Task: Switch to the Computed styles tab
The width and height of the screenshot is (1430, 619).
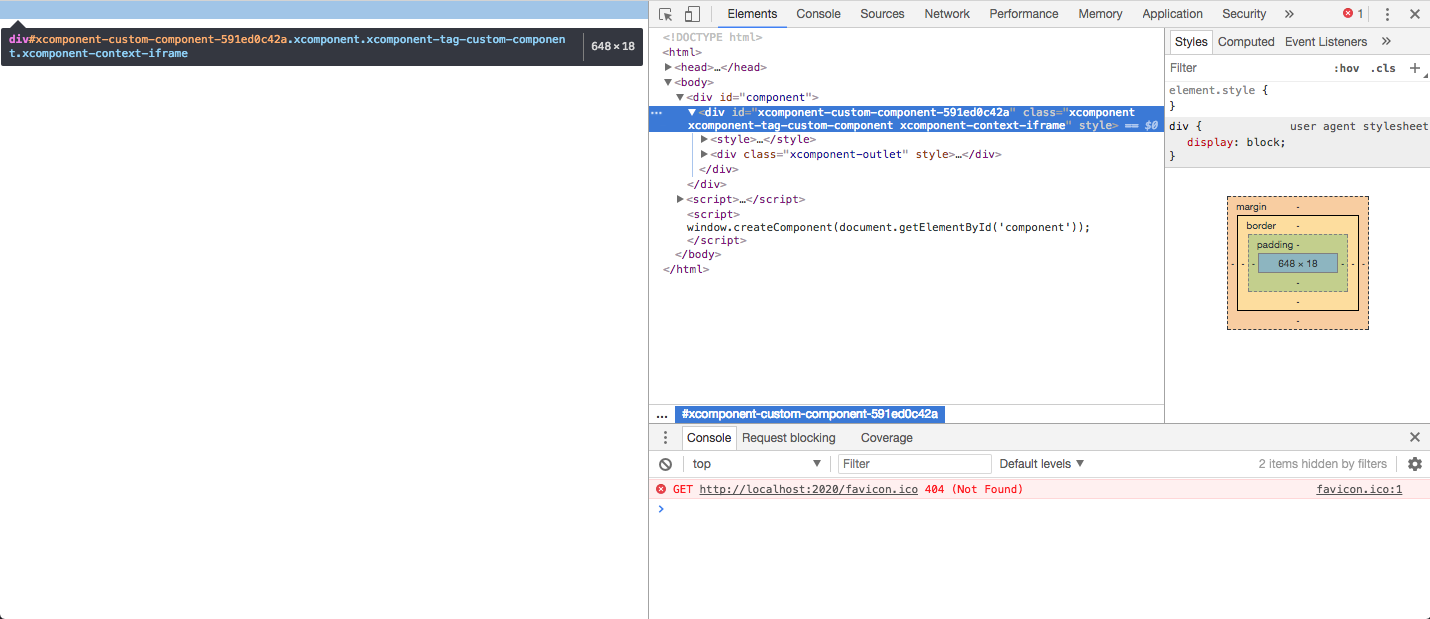Action: [x=1245, y=41]
